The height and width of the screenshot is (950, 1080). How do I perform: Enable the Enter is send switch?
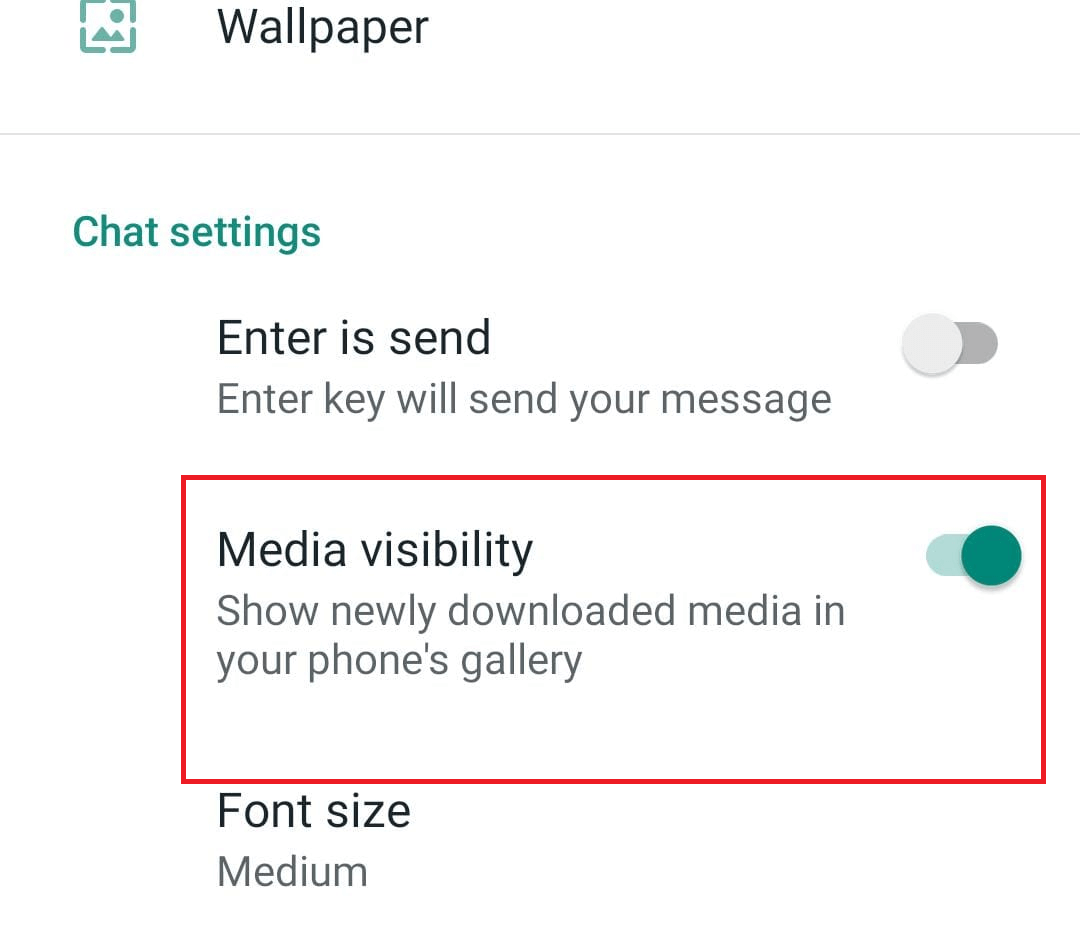[x=950, y=343]
